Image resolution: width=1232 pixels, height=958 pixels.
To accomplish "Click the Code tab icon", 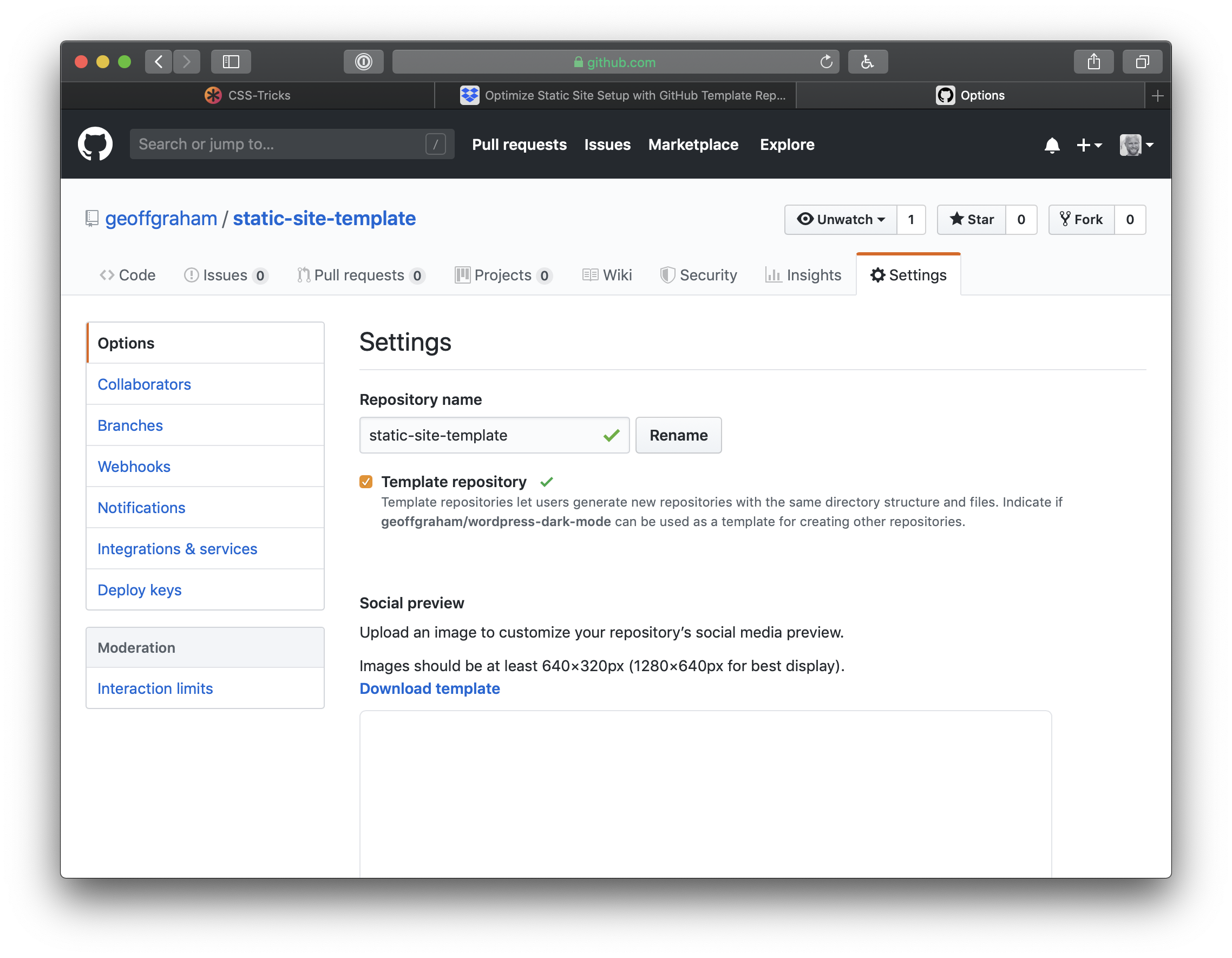I will pos(106,275).
